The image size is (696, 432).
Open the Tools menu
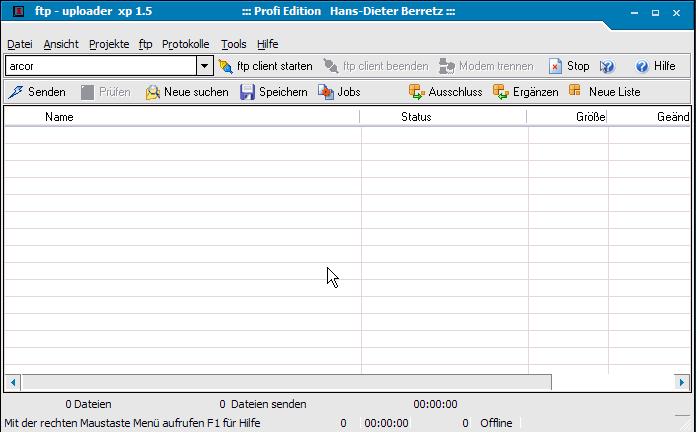(233, 44)
